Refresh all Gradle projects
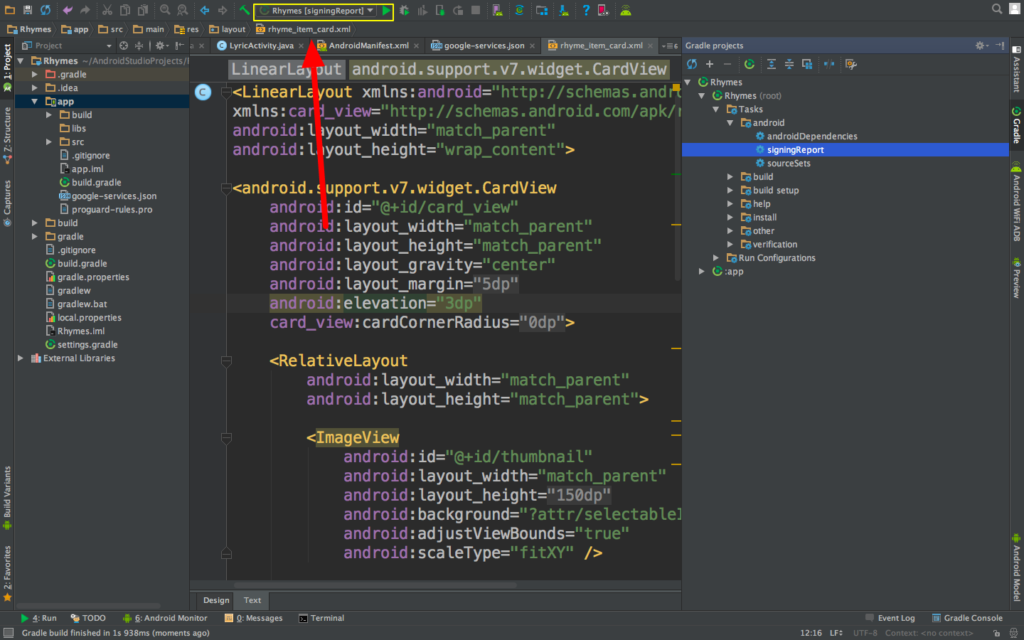The height and width of the screenshot is (640, 1024). click(x=692, y=64)
